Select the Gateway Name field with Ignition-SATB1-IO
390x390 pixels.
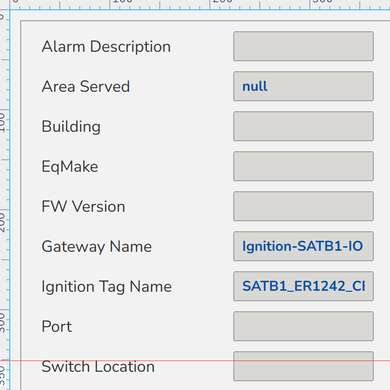click(303, 246)
